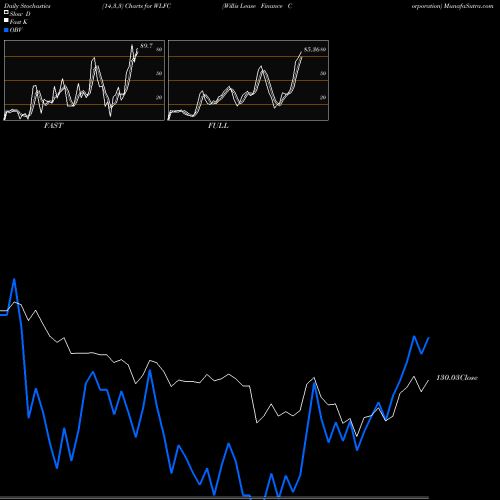Click the MunafaSutra.com label

[x=468, y=6]
